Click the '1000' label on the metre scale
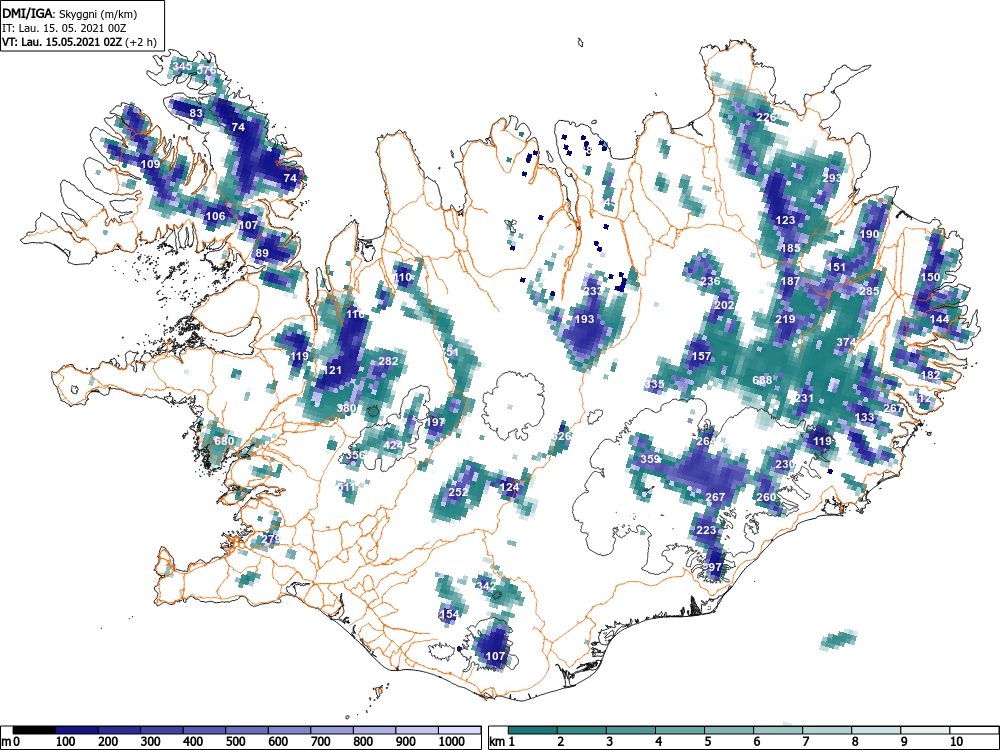Screen dimensions: 1000x750 tap(452, 742)
